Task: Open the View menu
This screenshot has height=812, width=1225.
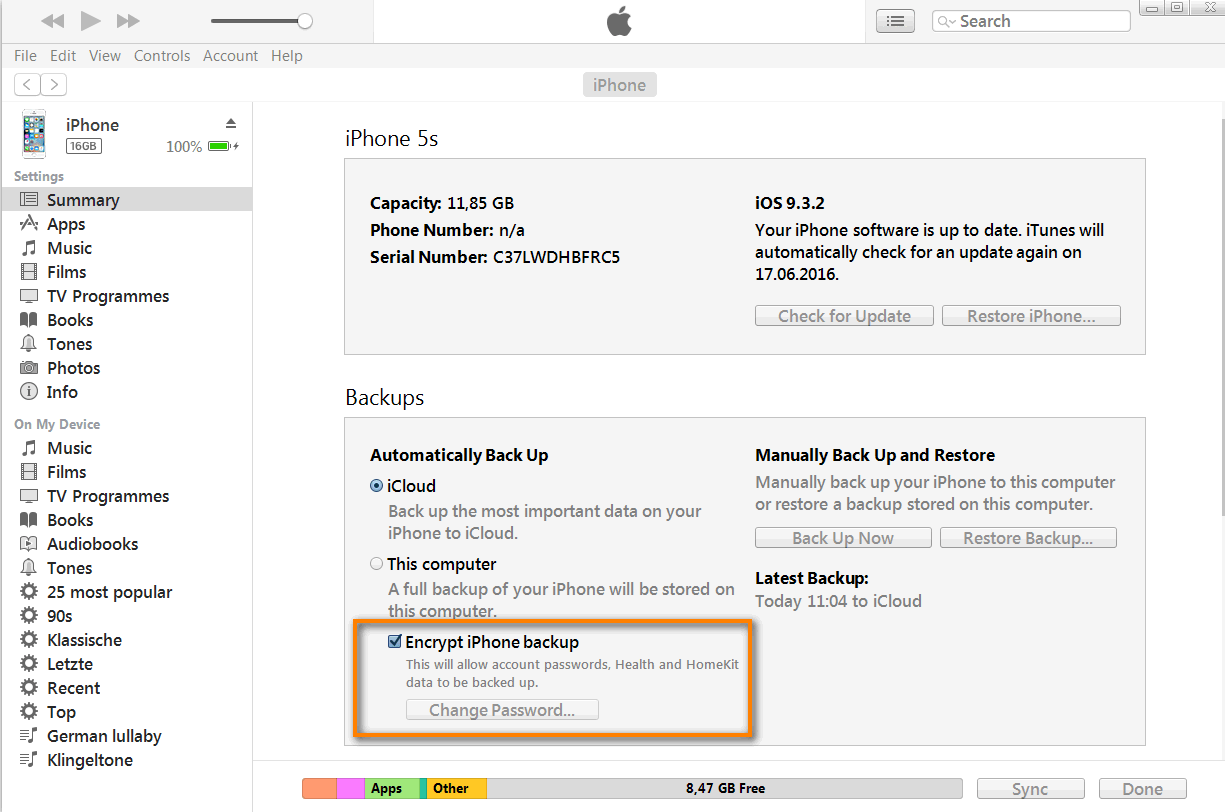Action: pos(105,56)
